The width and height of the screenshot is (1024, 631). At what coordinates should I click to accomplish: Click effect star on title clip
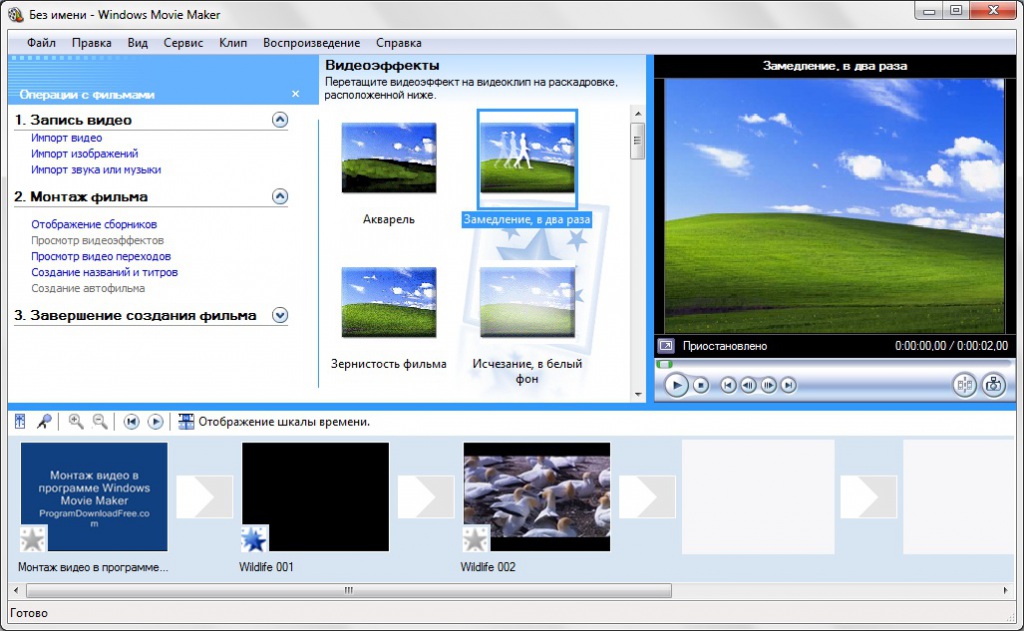33,539
